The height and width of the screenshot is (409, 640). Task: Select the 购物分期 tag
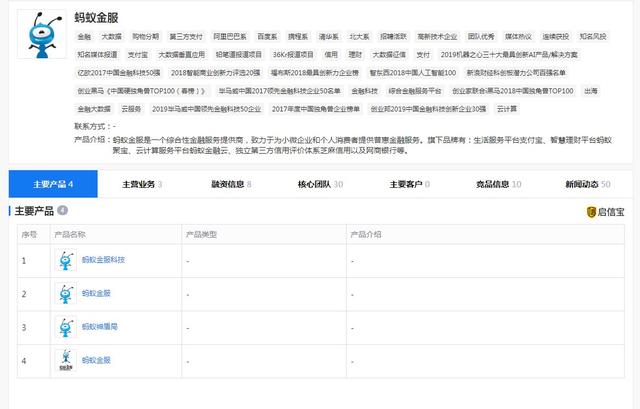(145, 37)
